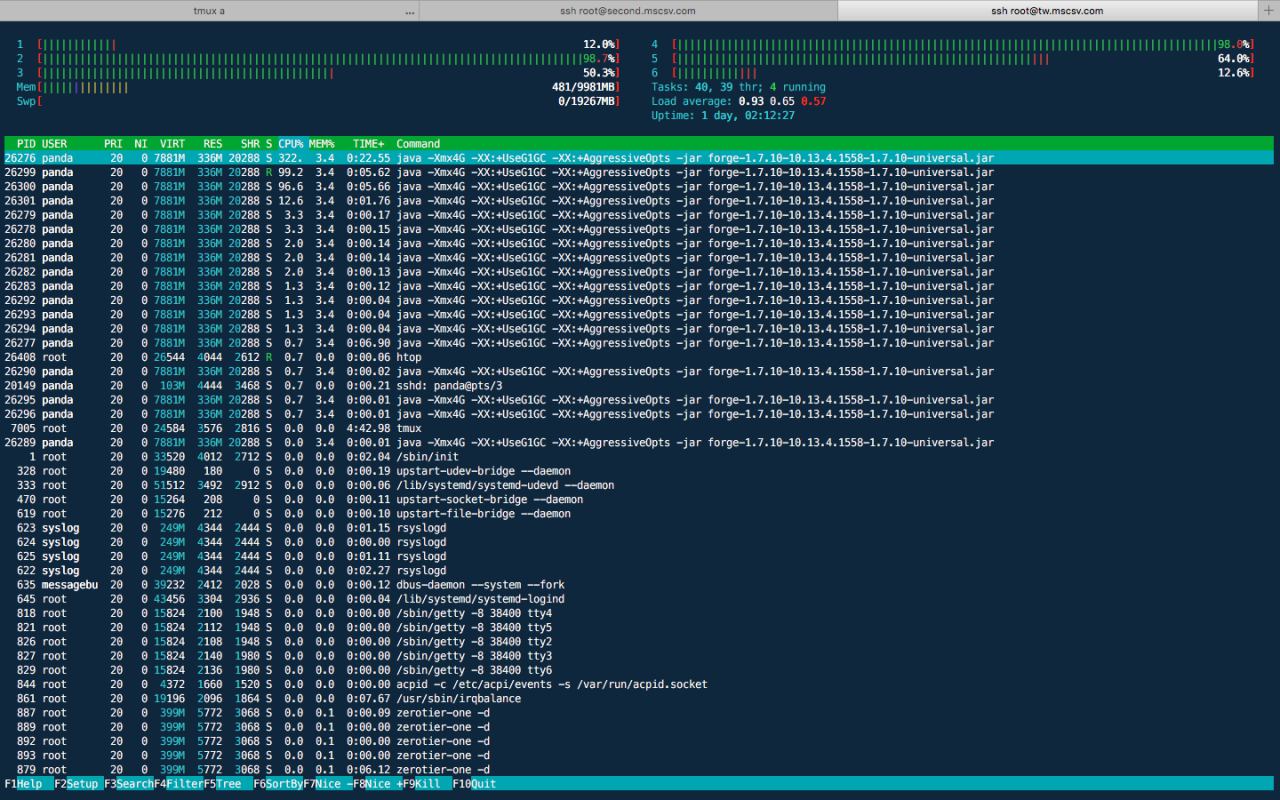1280x800 pixels.
Task: Select the ssh root@tw.mscsv.com tab
Action: 1047,10
